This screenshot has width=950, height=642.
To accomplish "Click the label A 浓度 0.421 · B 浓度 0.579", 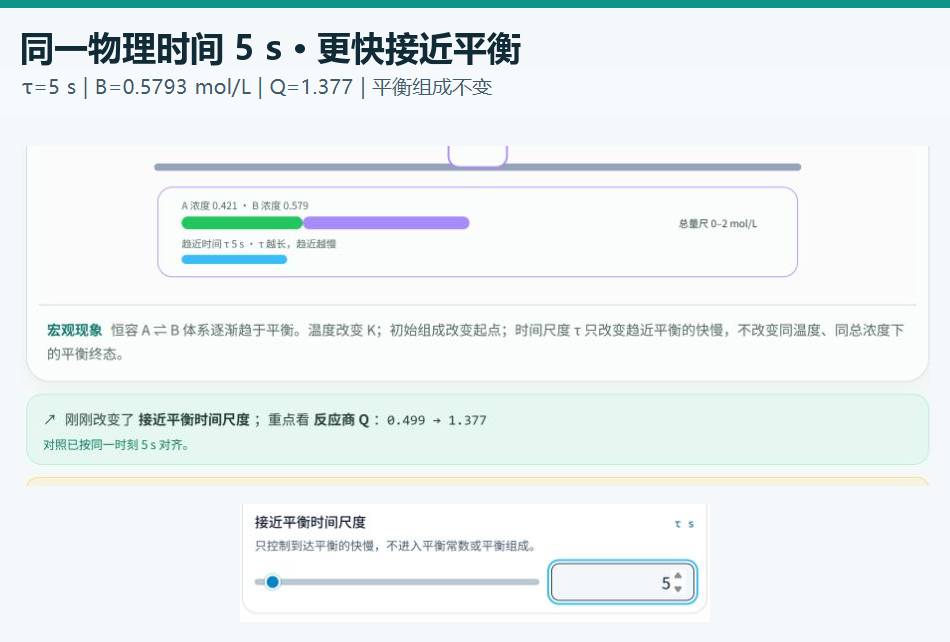I will coord(245,205).
